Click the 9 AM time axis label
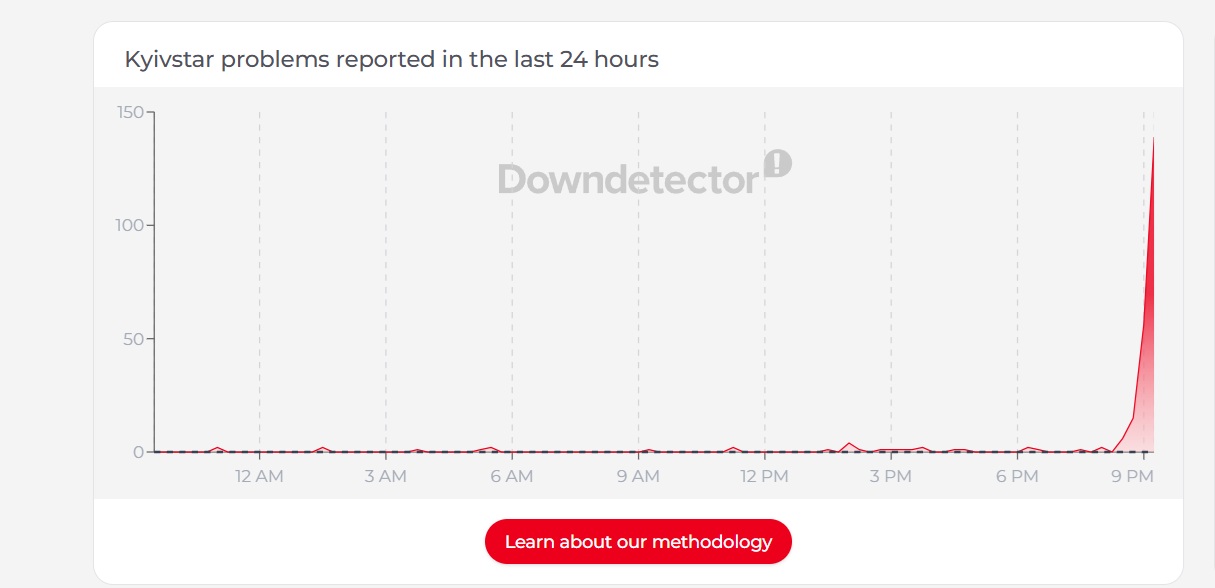Viewport: 1215px width, 588px height. [638, 477]
